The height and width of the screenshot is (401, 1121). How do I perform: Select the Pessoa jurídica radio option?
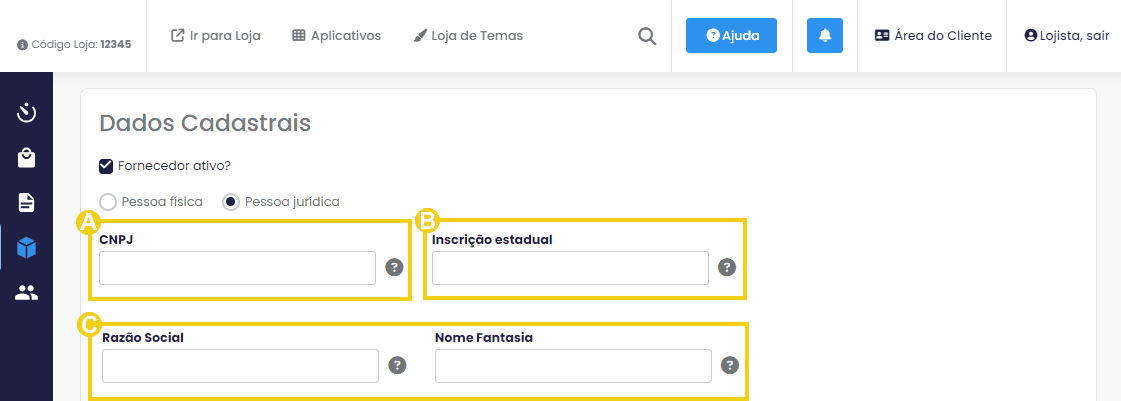(x=231, y=202)
